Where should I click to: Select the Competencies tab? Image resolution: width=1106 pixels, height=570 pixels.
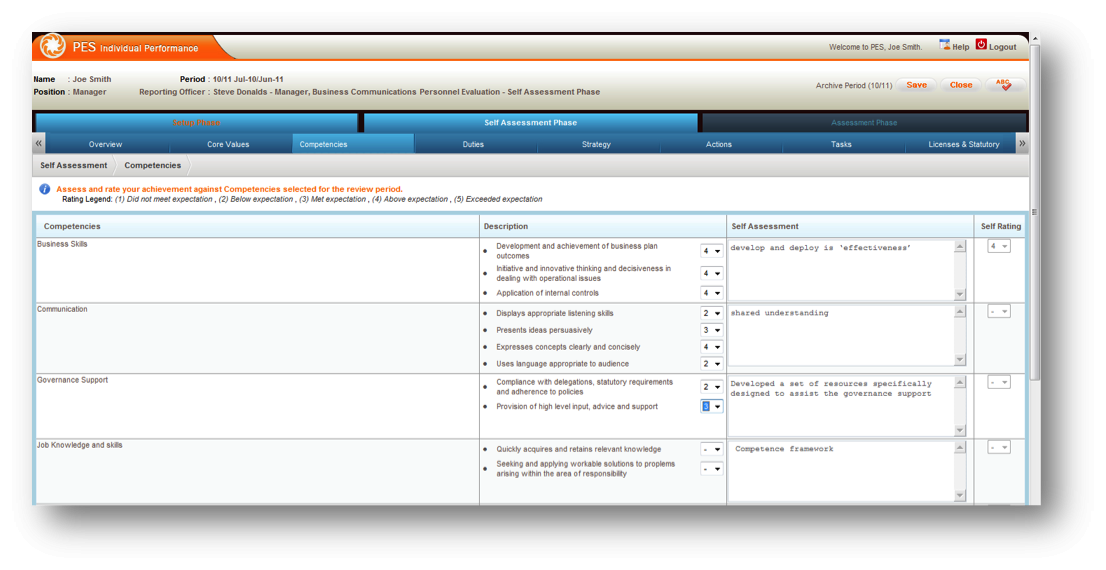tap(353, 144)
